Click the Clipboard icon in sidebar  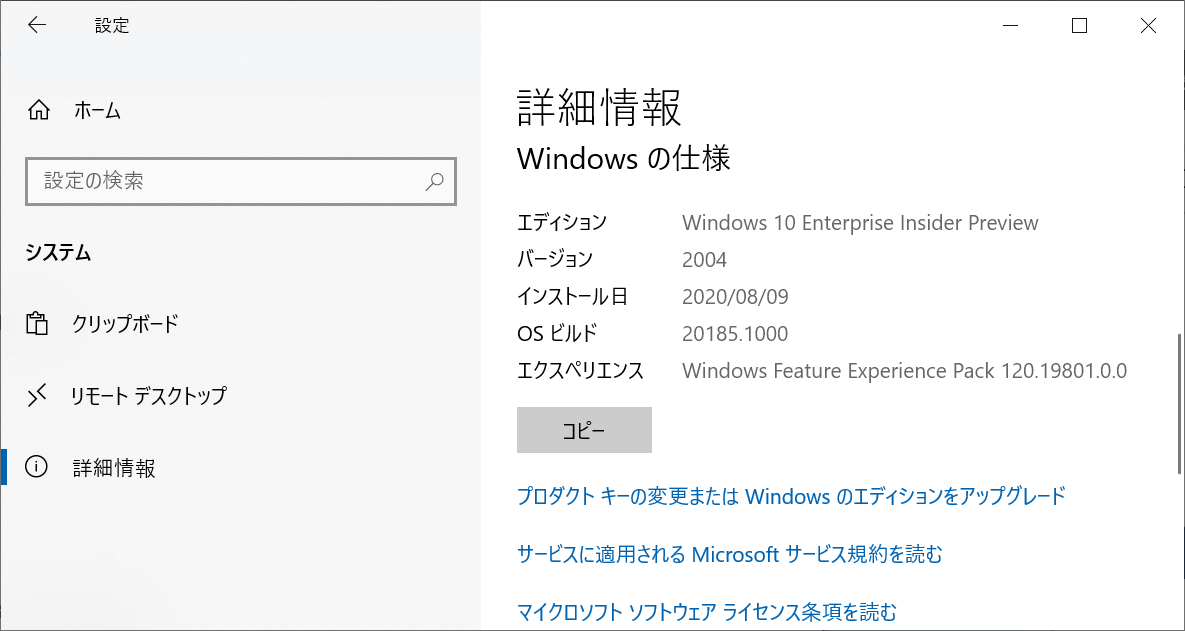37,323
